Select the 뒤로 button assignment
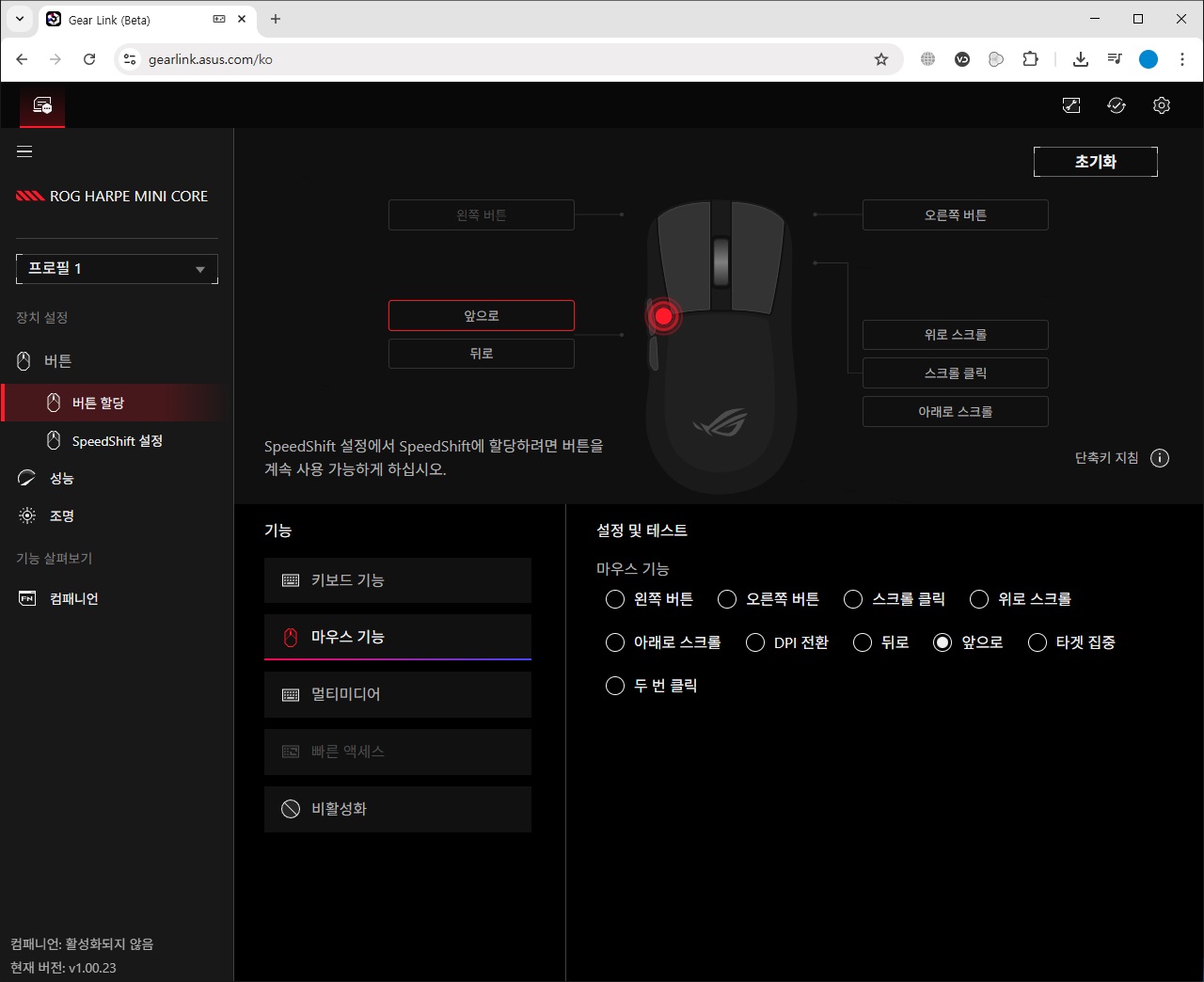1204x982 pixels. (482, 354)
